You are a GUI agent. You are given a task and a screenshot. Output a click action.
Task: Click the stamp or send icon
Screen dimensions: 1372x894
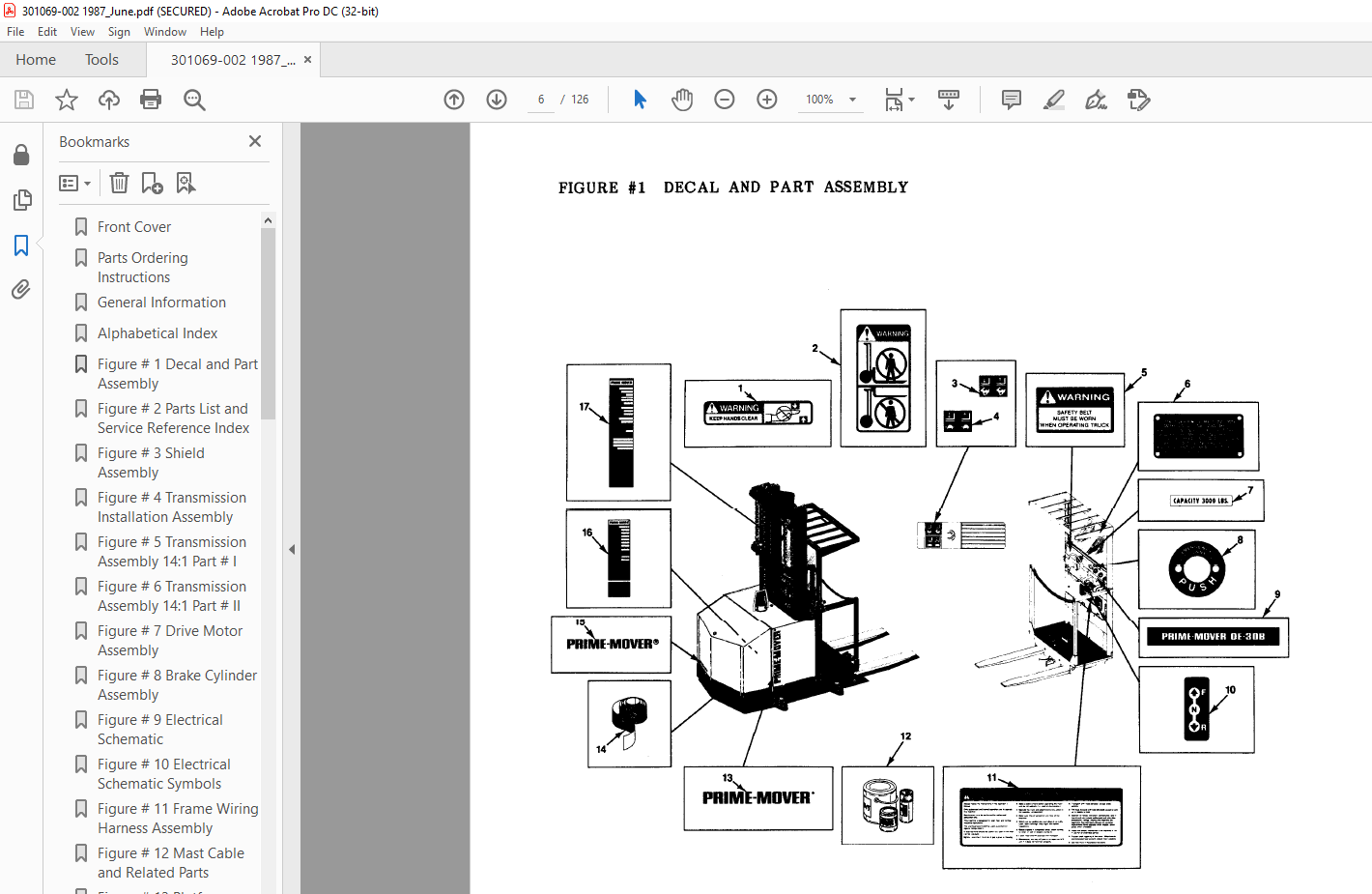click(1138, 100)
